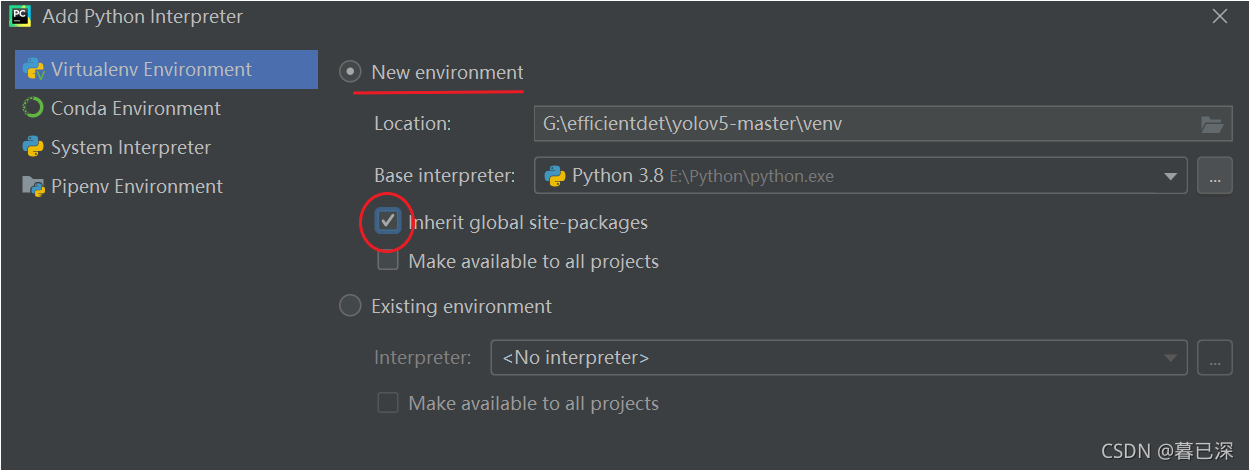Click the Virtualenv Python icon
Viewport: 1250px width, 470px height.
pos(33,70)
